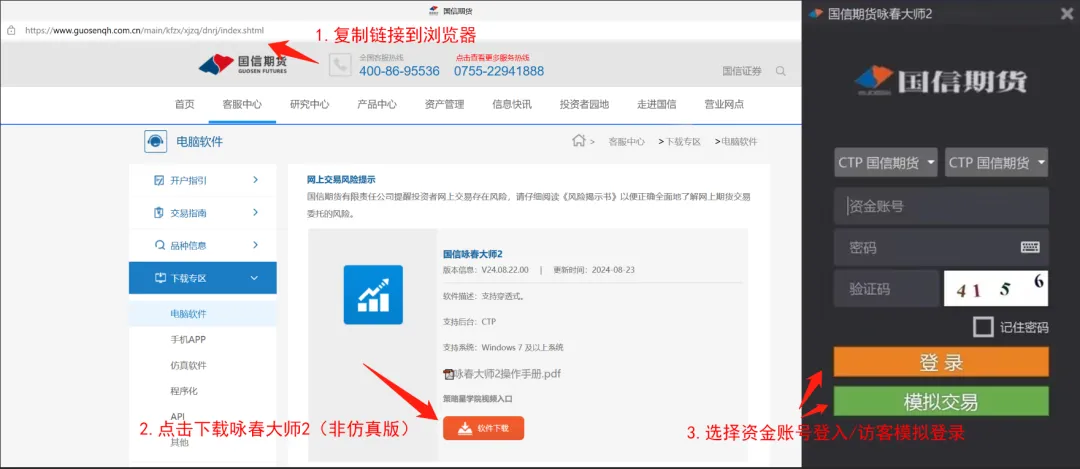The height and width of the screenshot is (469, 1080).
Task: Open the 首页 nav tab
Action: (x=185, y=105)
